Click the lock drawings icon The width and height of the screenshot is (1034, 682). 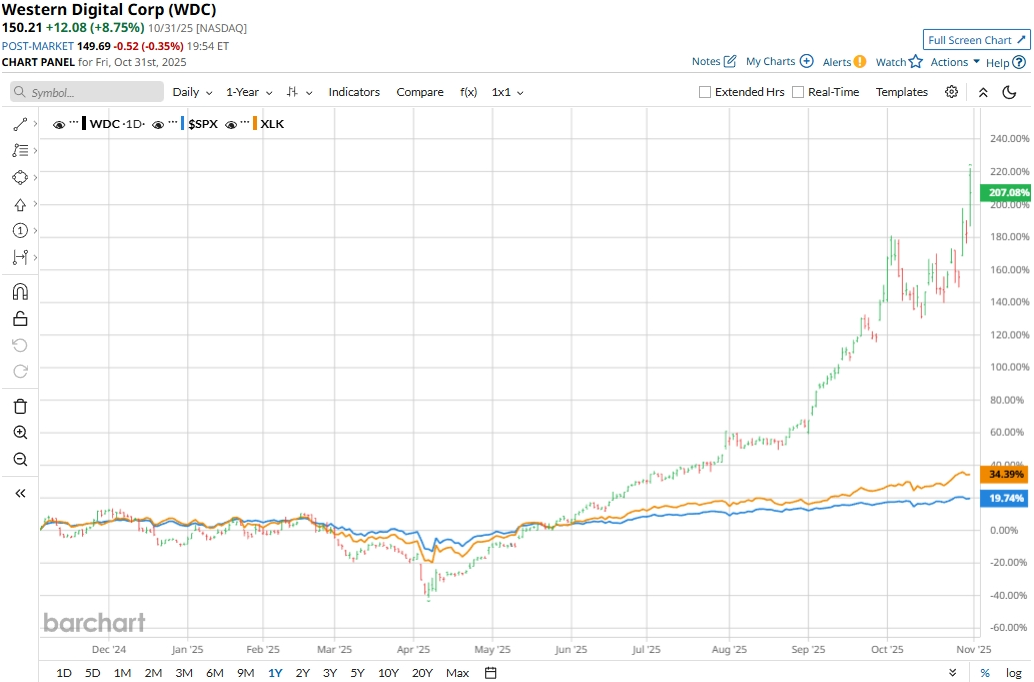coord(20,319)
